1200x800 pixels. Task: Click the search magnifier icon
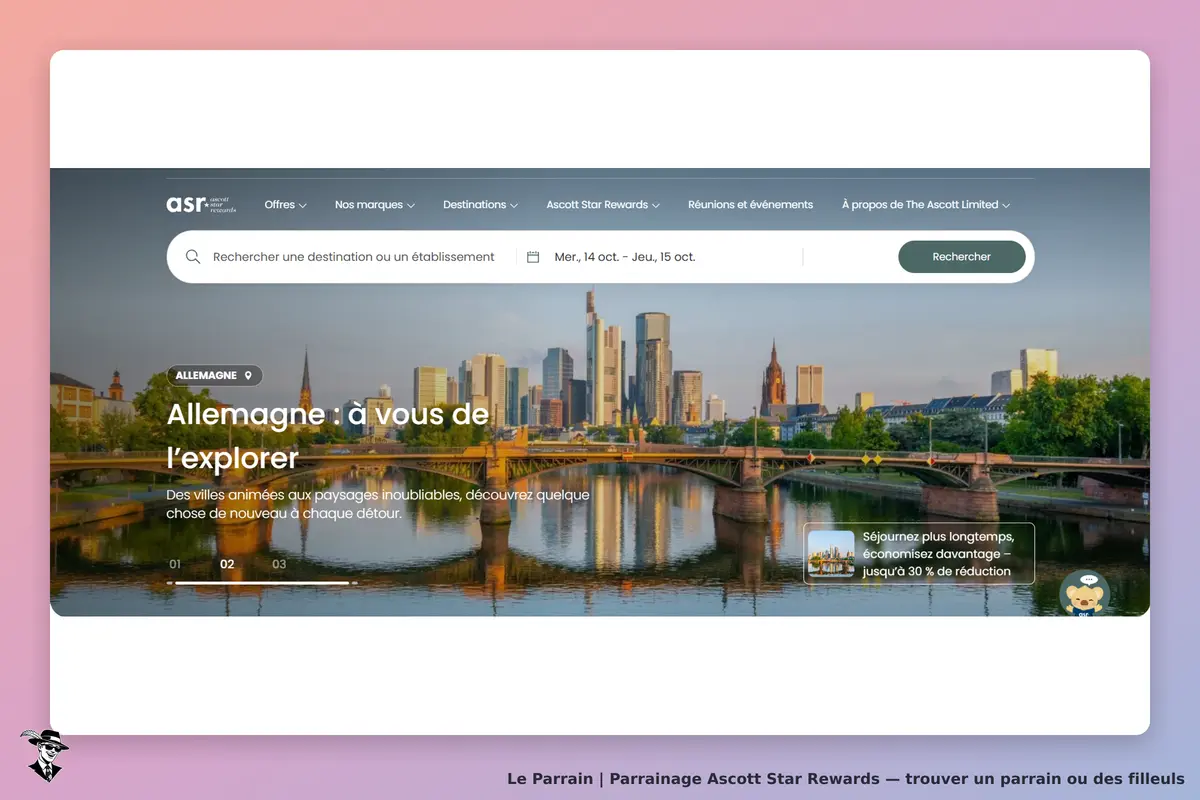pos(193,257)
